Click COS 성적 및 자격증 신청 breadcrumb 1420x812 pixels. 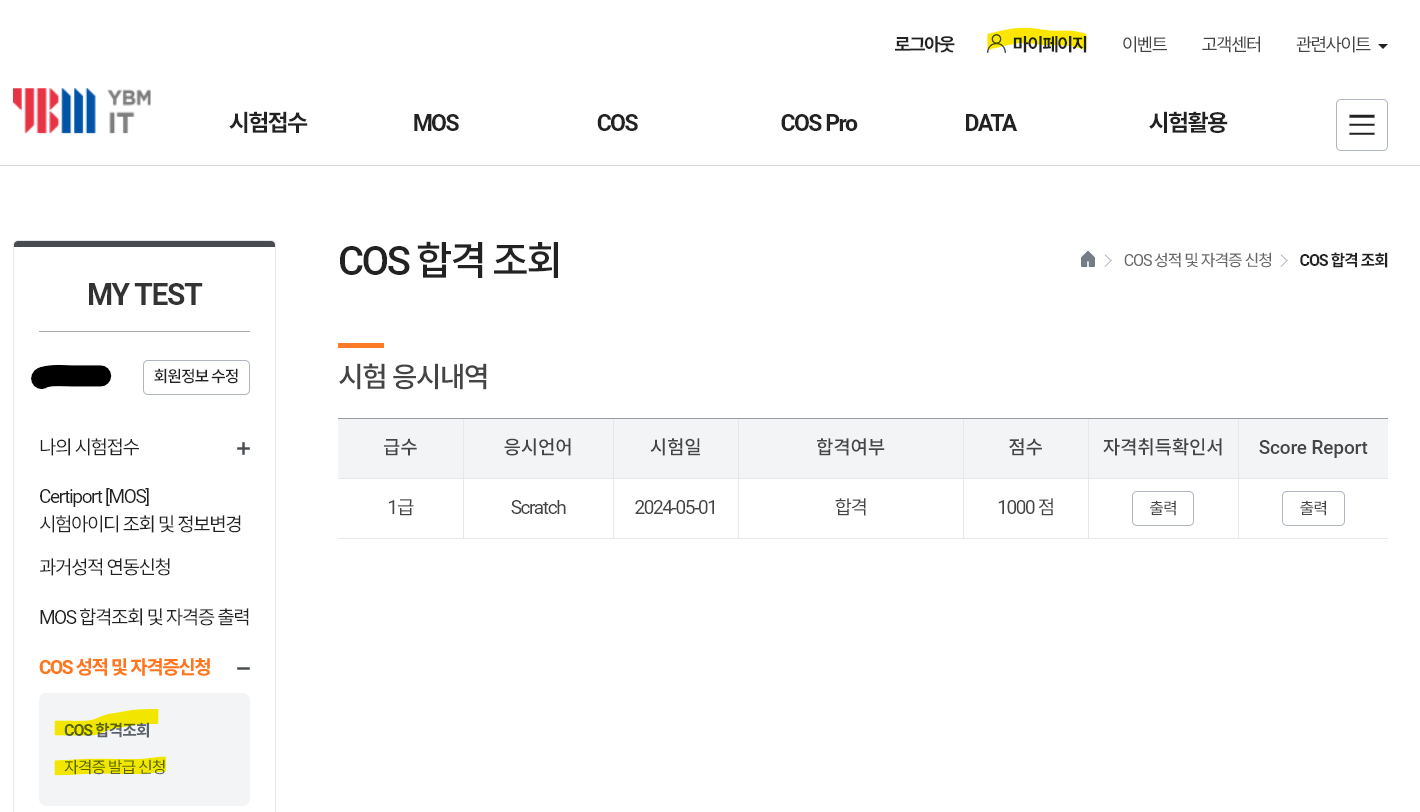click(1197, 260)
